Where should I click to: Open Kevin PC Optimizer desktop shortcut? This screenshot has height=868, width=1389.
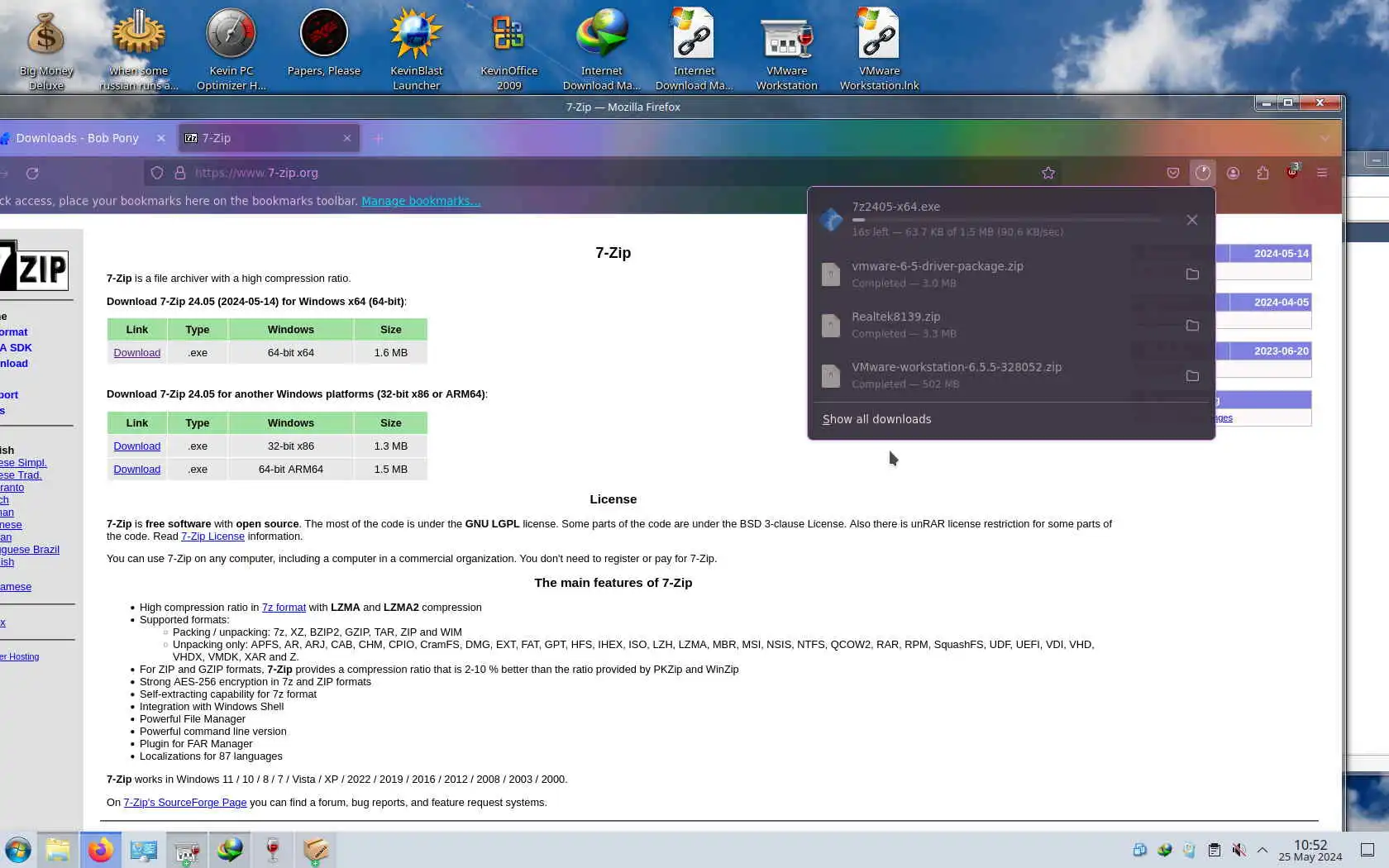point(231,50)
